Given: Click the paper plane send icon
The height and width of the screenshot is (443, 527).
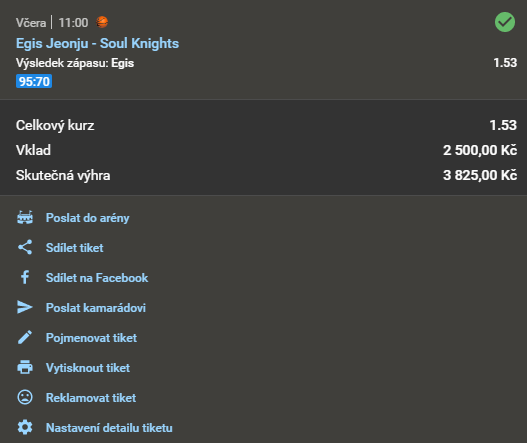Looking at the screenshot, I should 25,307.
